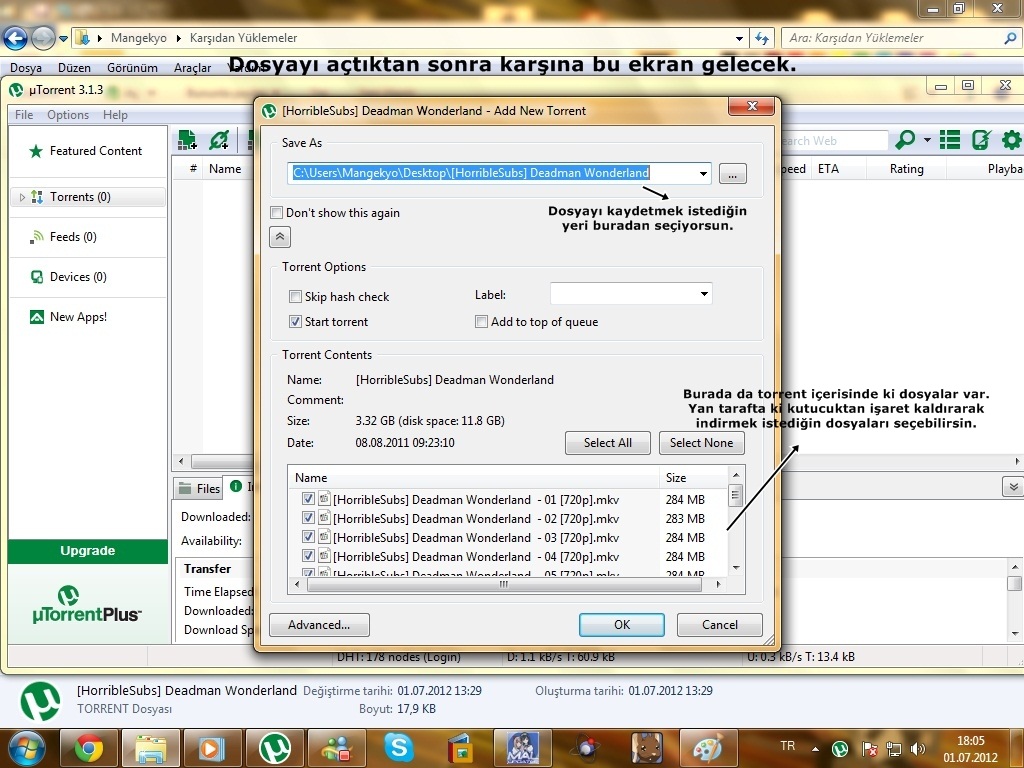This screenshot has width=1024, height=768.
Task: Click Cancel in Add New Torrent dialog
Action: [x=720, y=625]
